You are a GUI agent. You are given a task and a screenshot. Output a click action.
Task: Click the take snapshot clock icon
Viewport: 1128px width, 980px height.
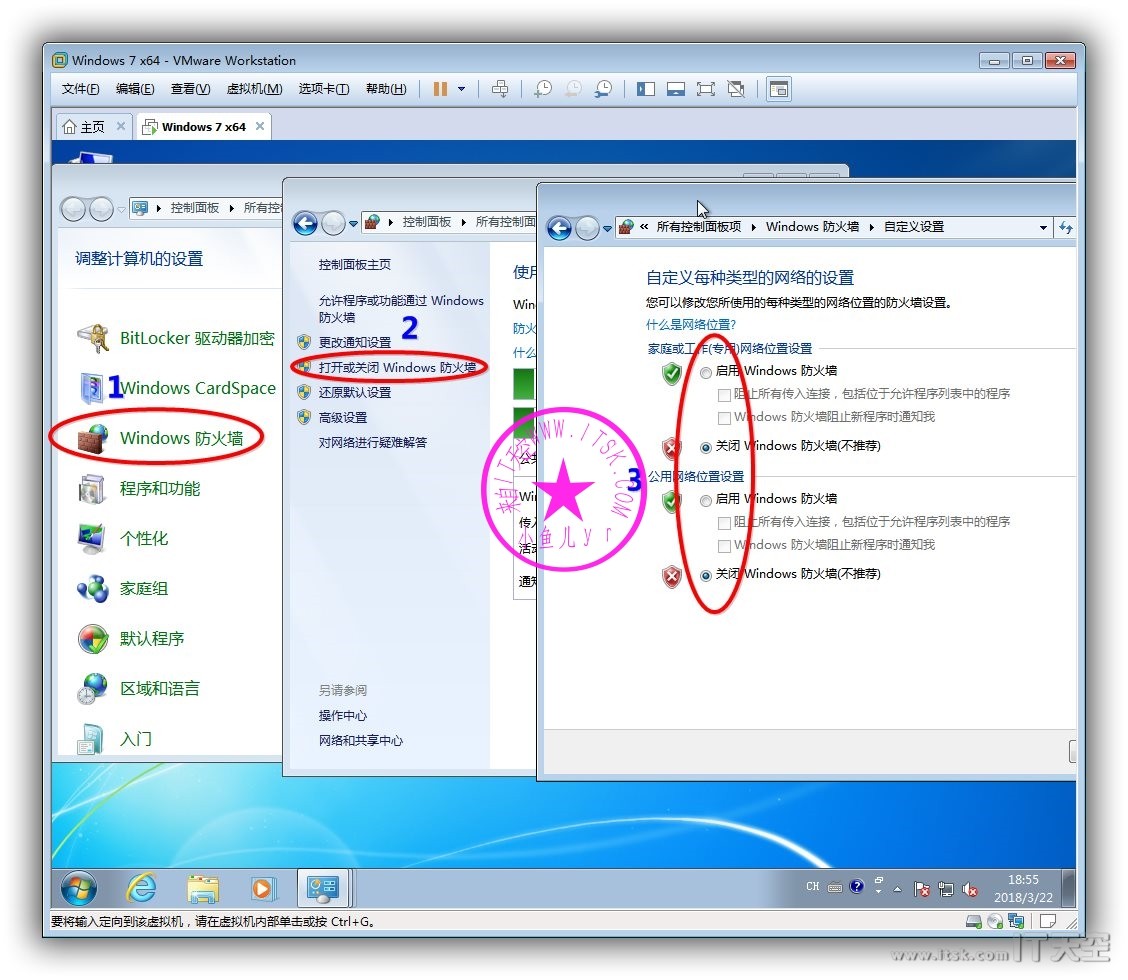pyautogui.click(x=543, y=89)
